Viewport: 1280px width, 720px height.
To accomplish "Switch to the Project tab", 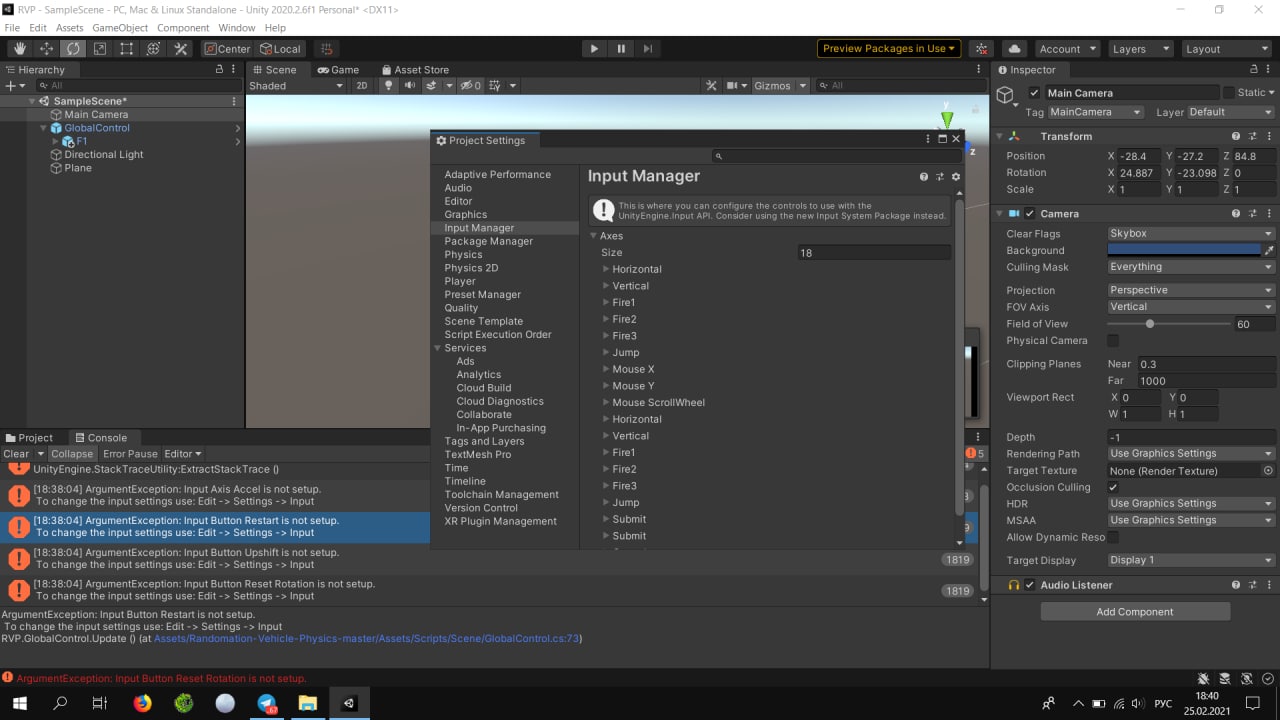I will 29,438.
